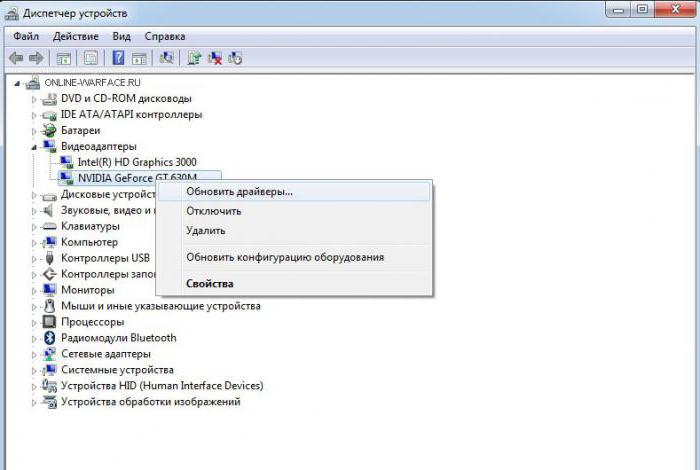Viewport: 700px width, 470px height.
Task: Expand the Устройства HID node arrow
Action: (x=34, y=386)
